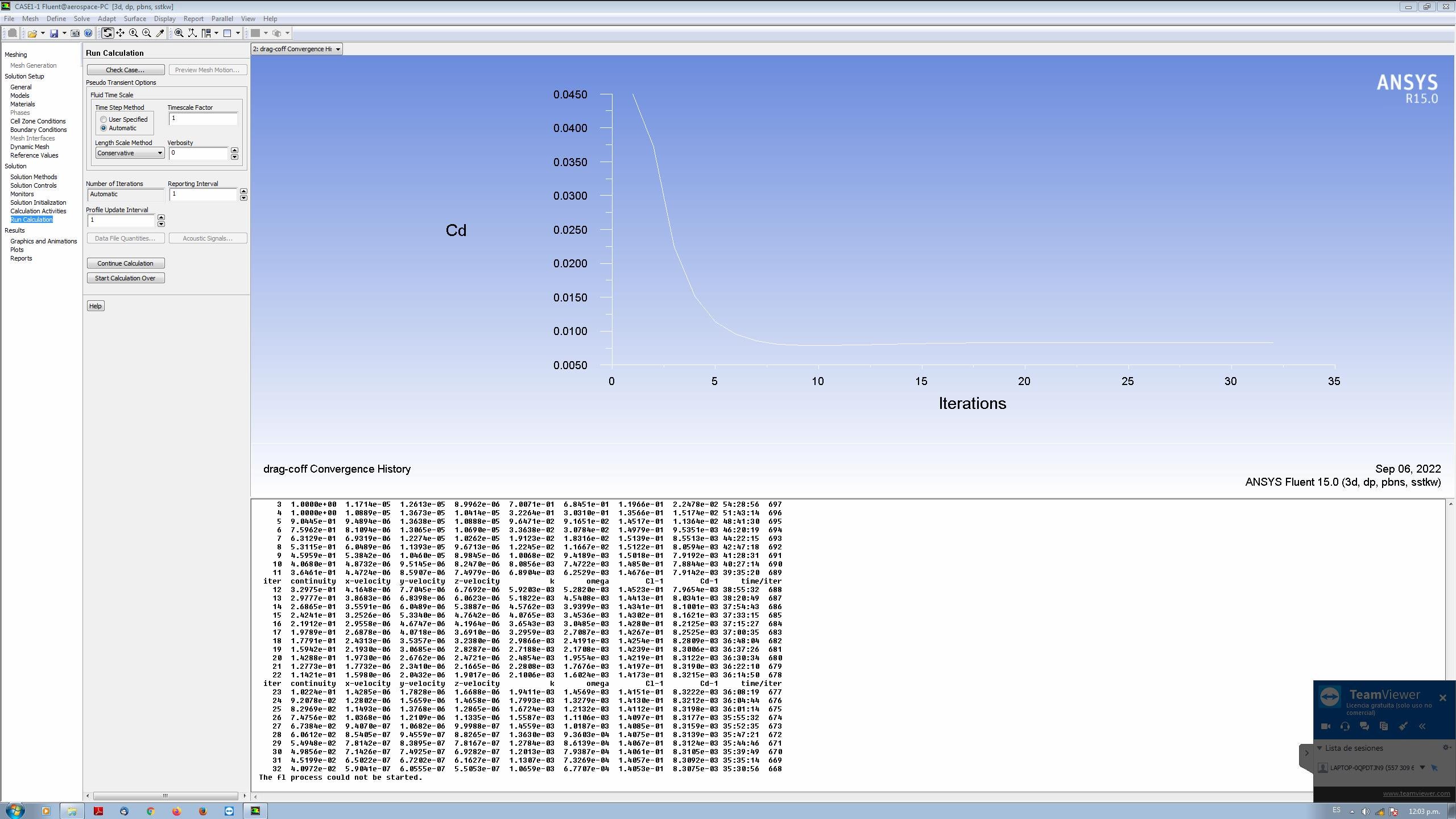Open the toolbar help question-mark icon
1456x819 pixels.
(x=88, y=33)
